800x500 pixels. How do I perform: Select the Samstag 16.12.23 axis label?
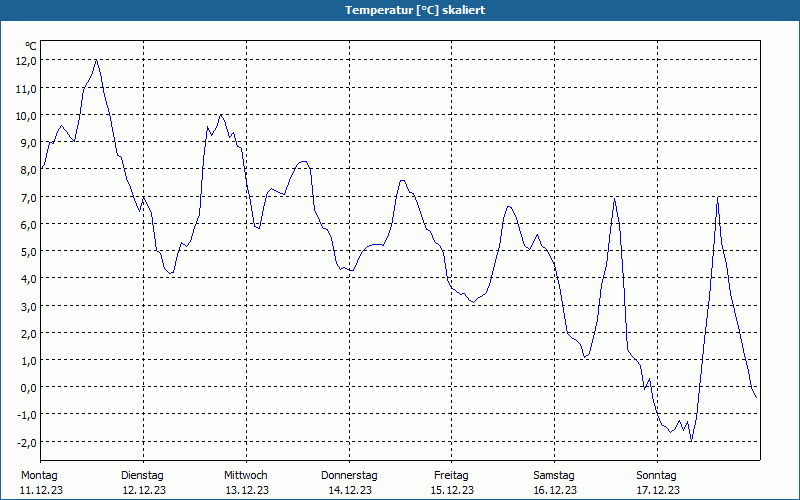click(555, 482)
